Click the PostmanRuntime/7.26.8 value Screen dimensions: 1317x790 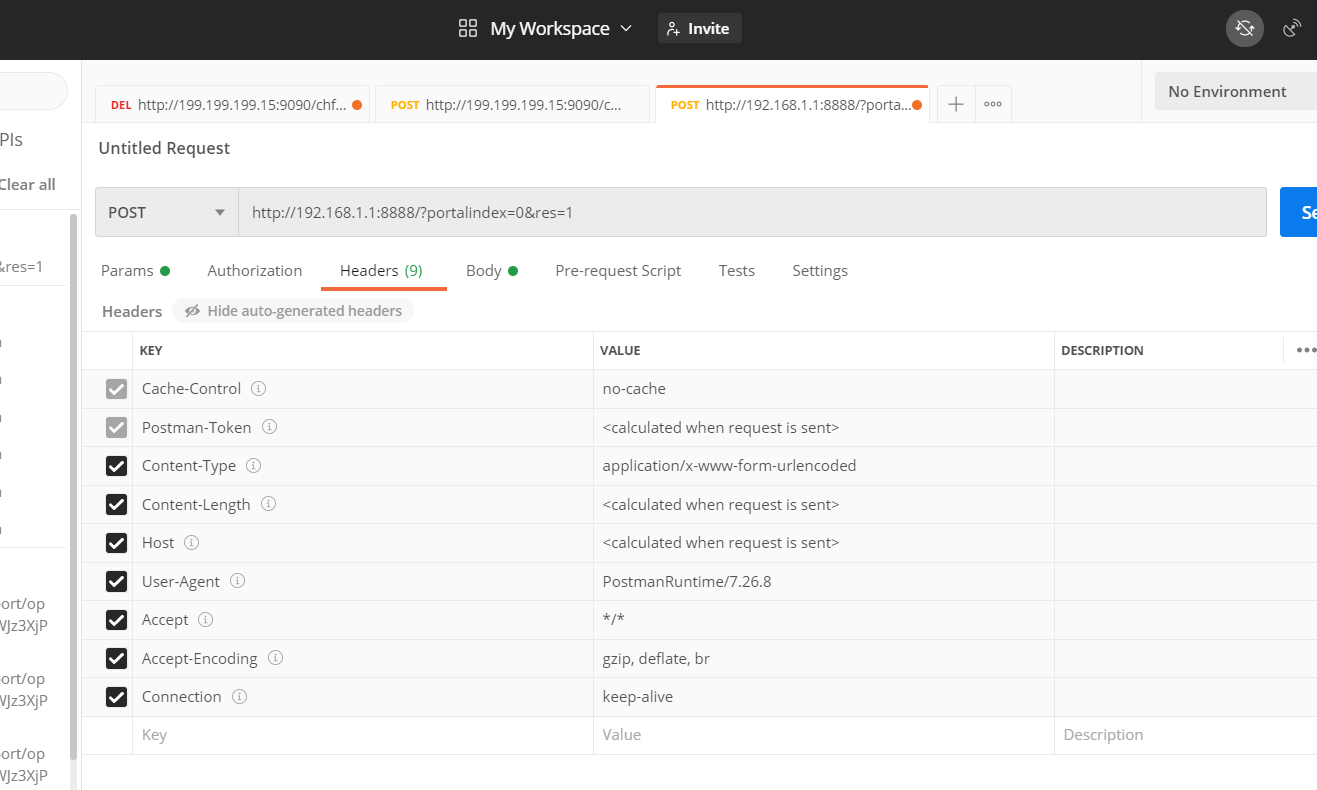(x=687, y=581)
